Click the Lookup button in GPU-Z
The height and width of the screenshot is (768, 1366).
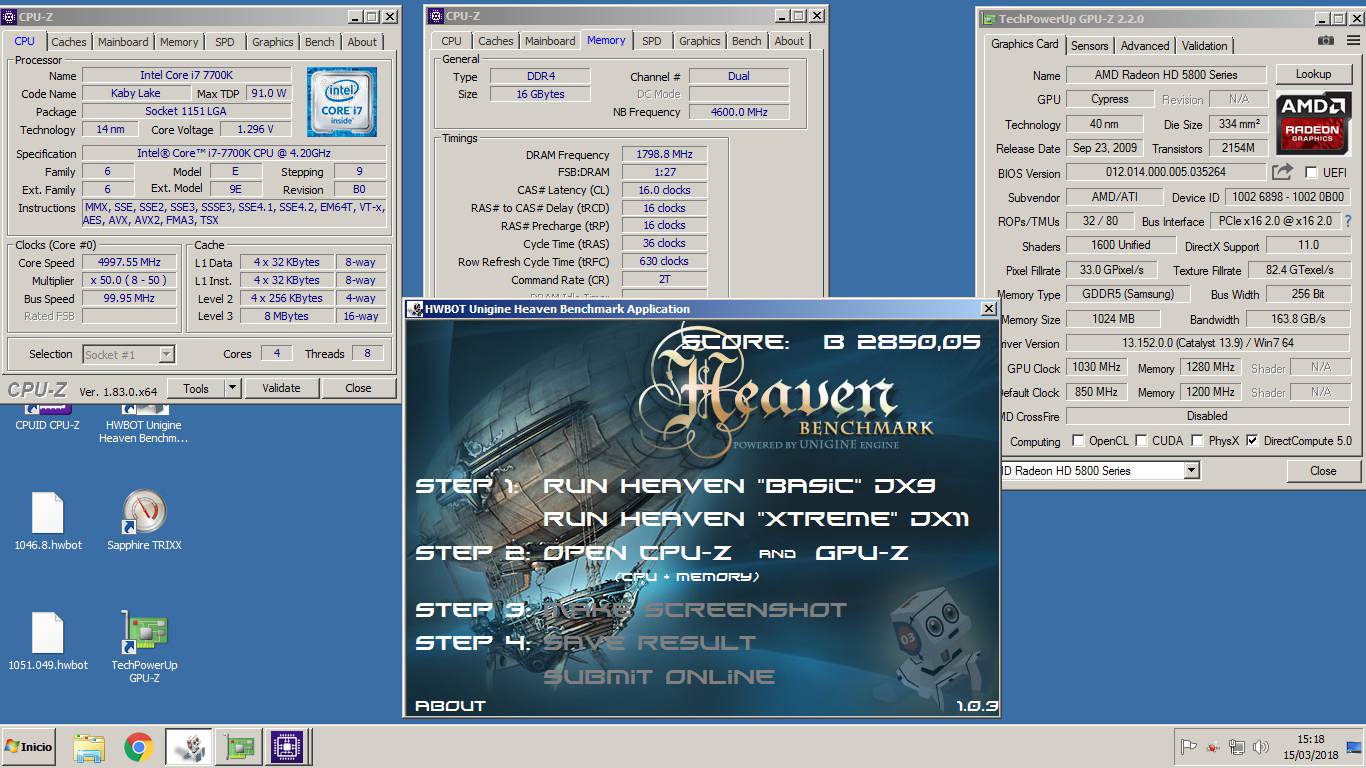tap(1313, 74)
